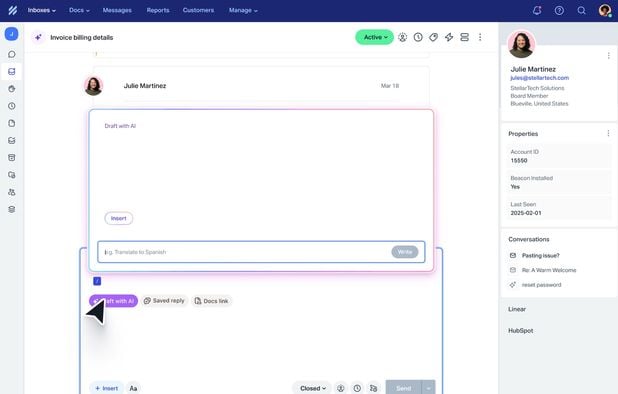Open chat bubble icon in sidebar
This screenshot has height=394, width=618.
click(12, 54)
